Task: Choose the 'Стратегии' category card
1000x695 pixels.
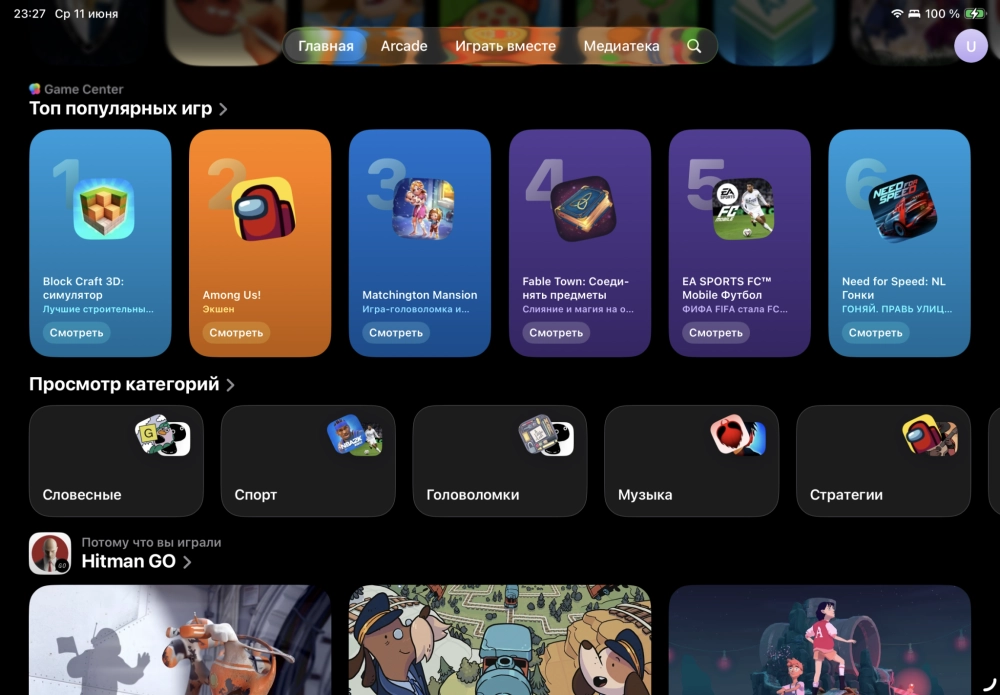Action: (x=883, y=460)
